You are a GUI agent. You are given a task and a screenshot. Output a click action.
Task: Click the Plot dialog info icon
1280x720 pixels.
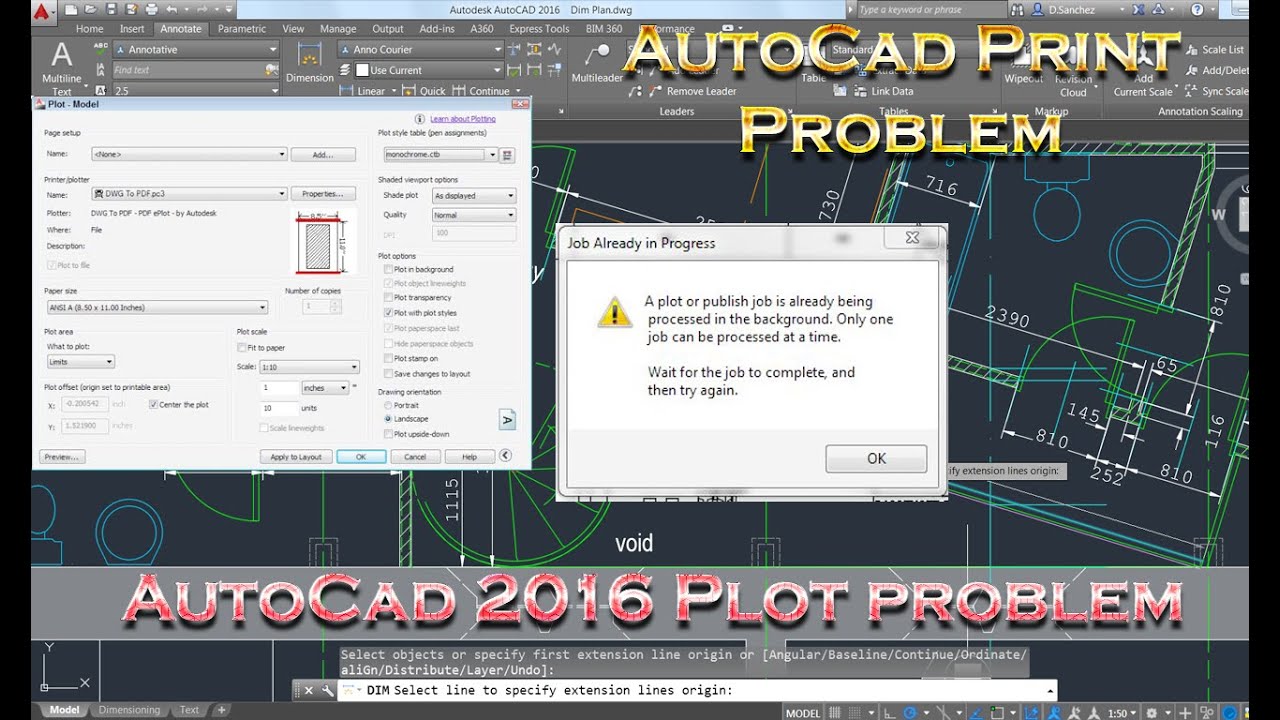click(421, 119)
